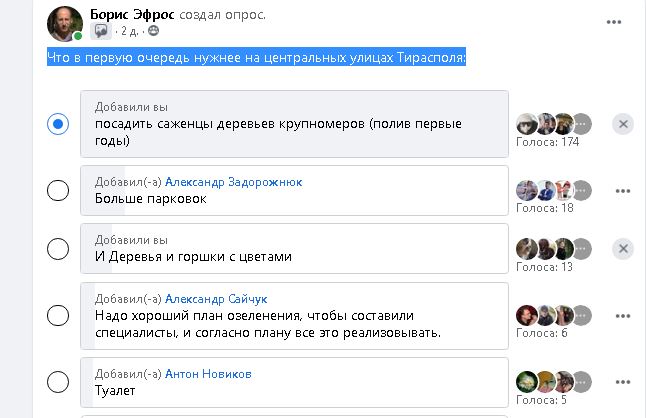
Task: Select radio button for 'Больше парковок'
Action: 58,190
